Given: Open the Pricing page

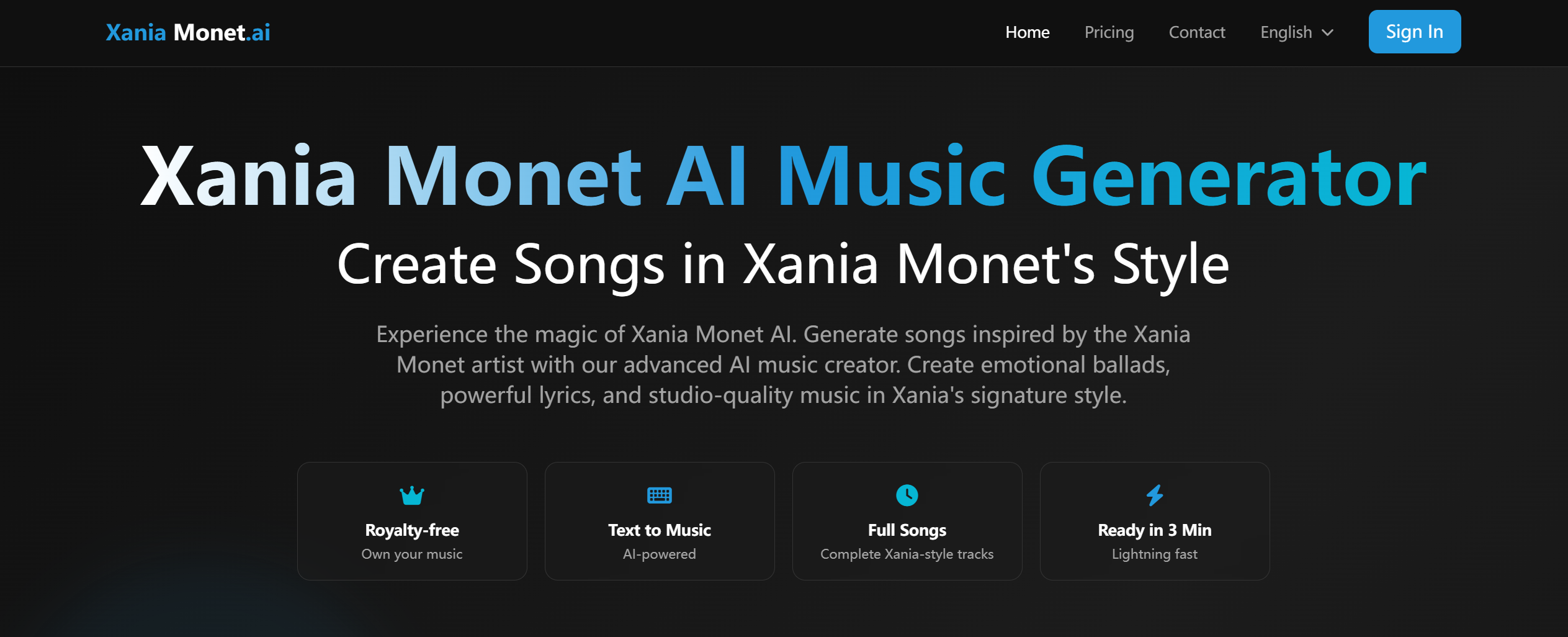Looking at the screenshot, I should point(1109,32).
